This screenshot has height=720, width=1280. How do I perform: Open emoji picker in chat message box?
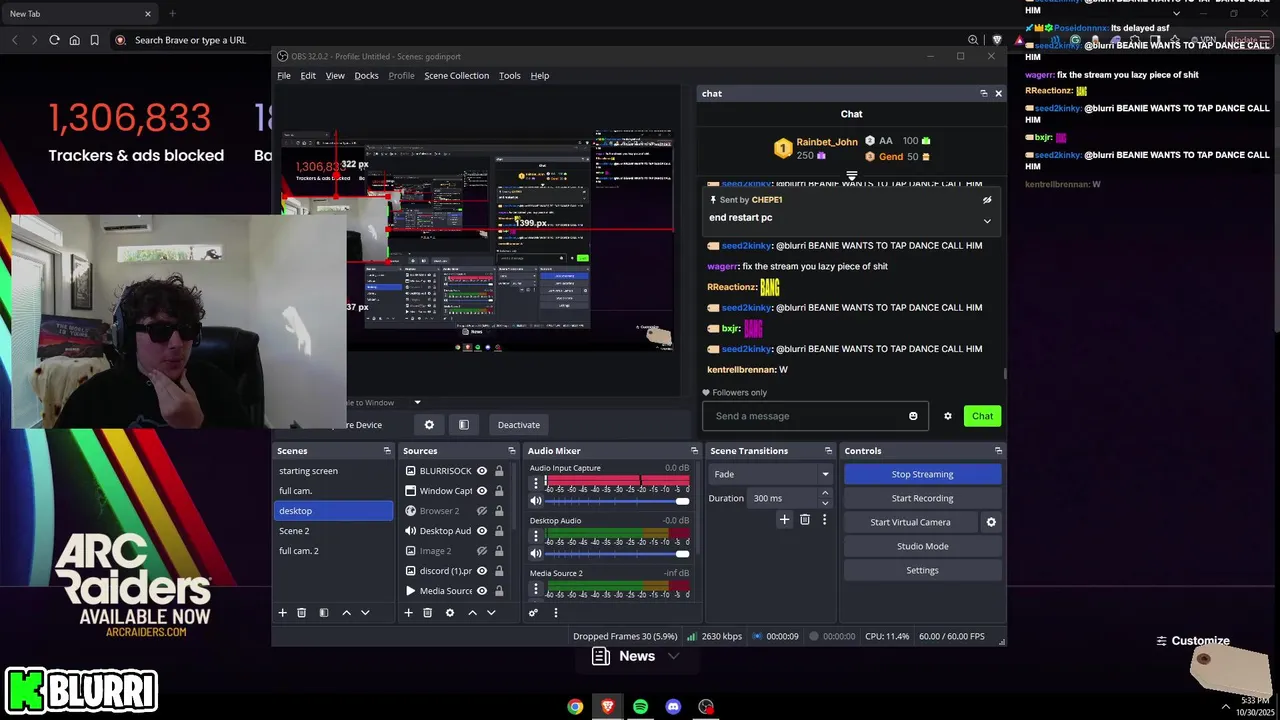point(913,416)
